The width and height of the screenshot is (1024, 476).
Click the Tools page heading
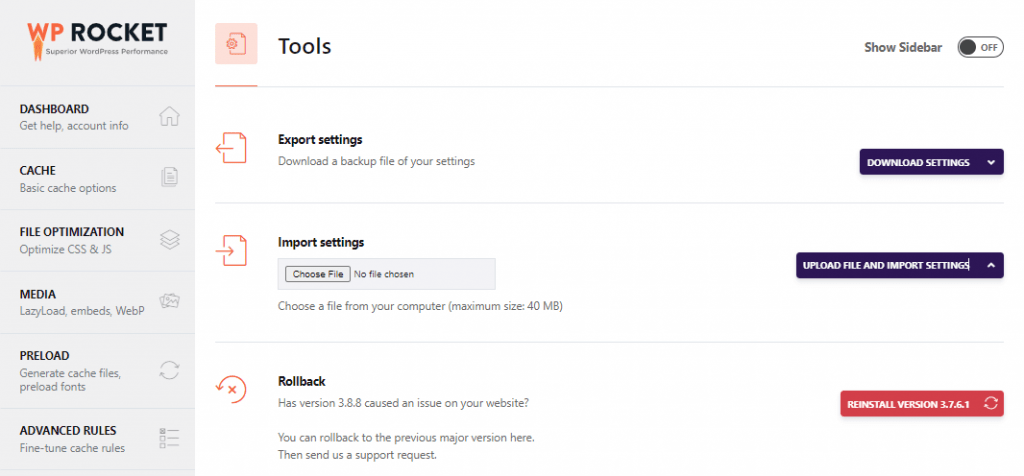click(x=304, y=46)
